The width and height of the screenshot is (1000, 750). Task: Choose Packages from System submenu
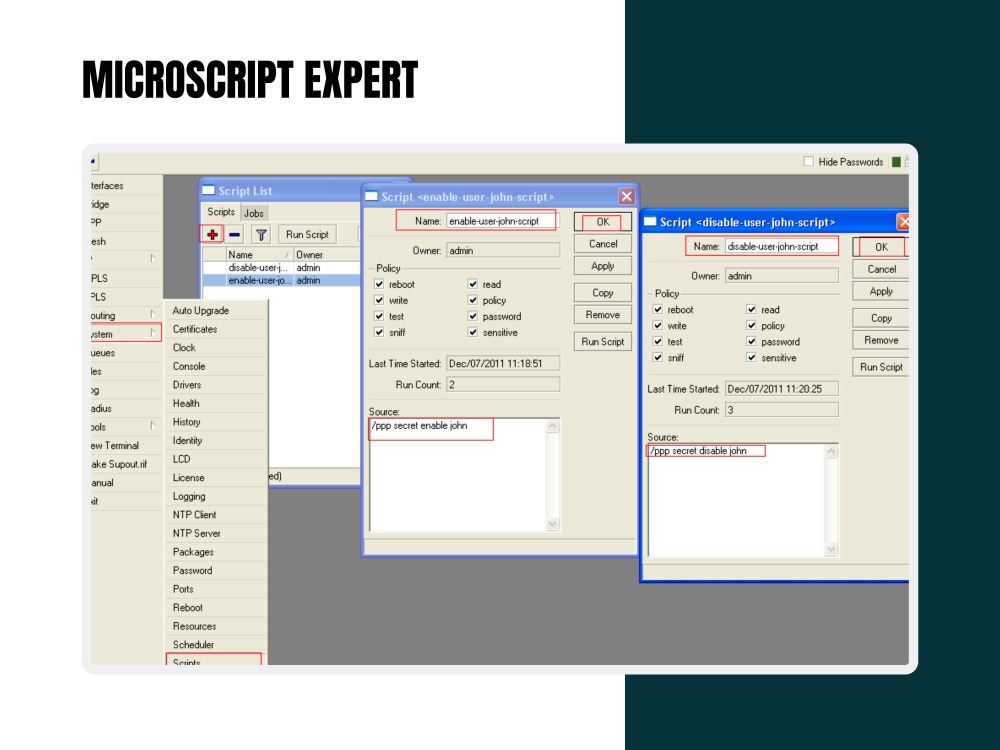point(216,552)
